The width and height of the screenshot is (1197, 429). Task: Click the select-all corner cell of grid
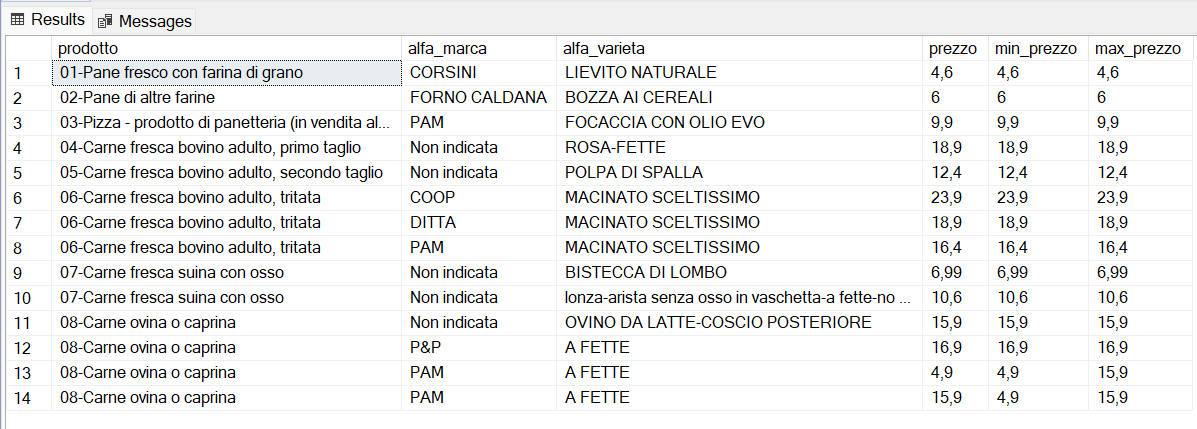point(27,48)
